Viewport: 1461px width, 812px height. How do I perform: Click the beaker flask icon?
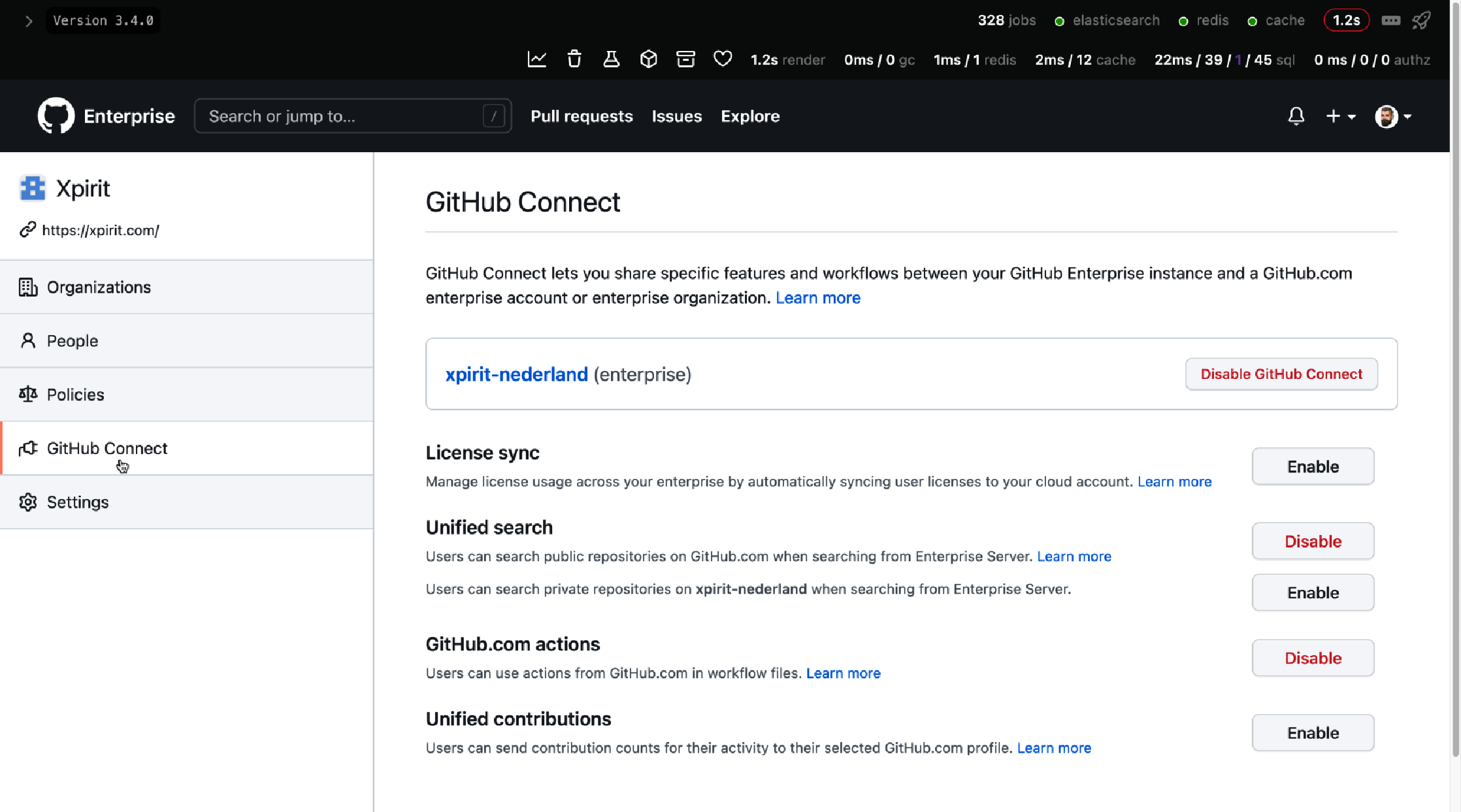611,59
